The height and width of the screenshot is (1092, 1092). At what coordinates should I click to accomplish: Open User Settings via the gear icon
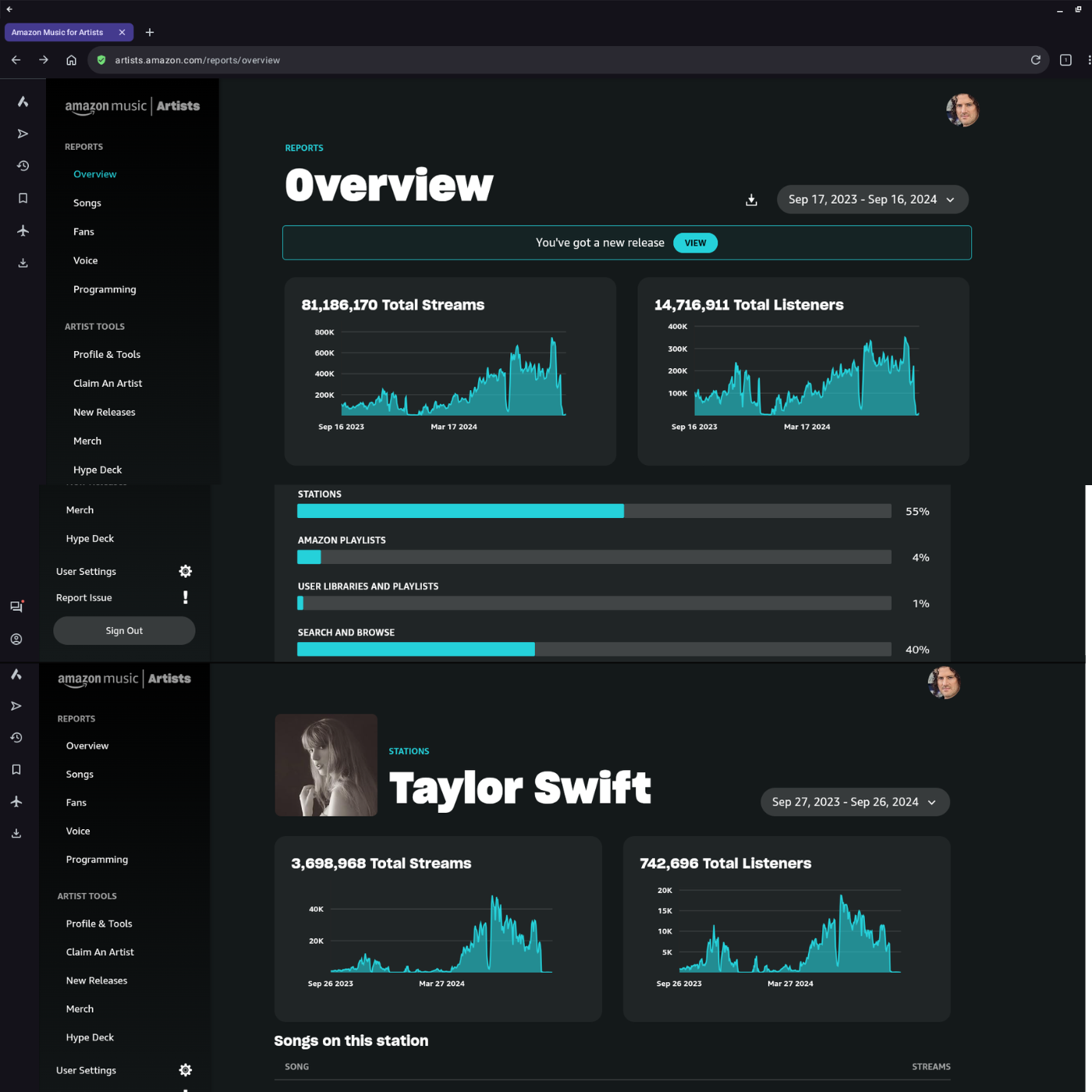point(185,571)
